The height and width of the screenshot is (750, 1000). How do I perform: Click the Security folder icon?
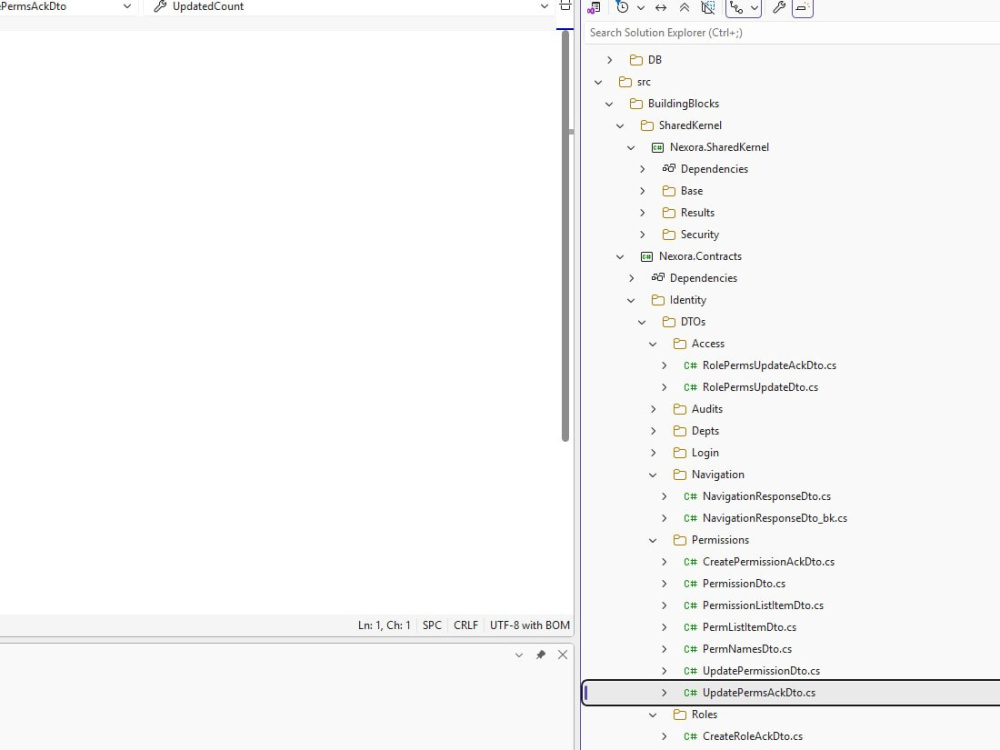(668, 235)
